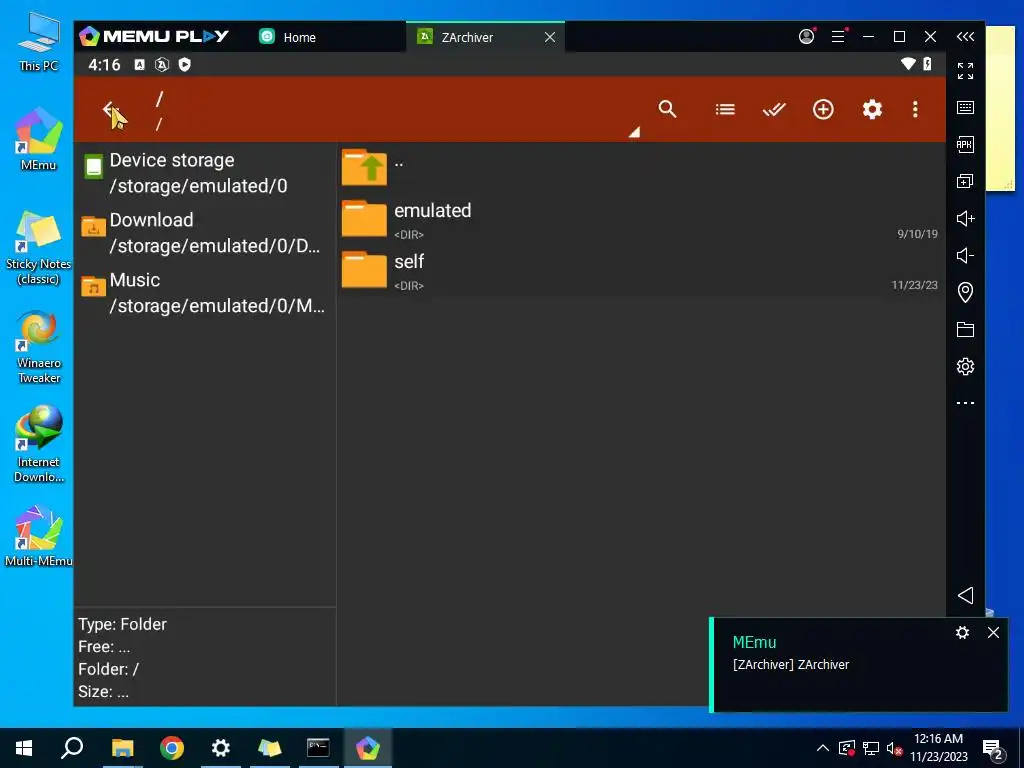Click the 'Folder: /' info line
Viewport: 1024px width, 768px height.
[108, 669]
